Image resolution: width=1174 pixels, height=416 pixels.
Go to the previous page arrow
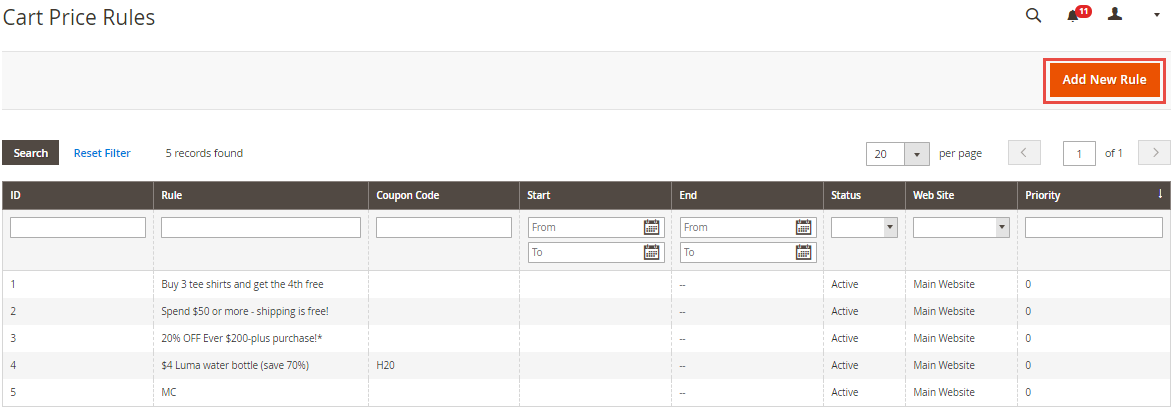click(1024, 153)
